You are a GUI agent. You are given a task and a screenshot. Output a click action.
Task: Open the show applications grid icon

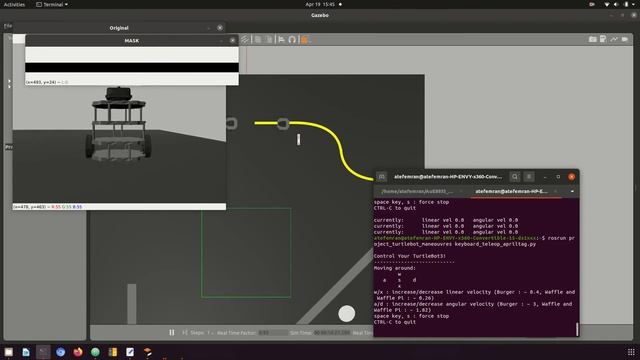[631, 352]
